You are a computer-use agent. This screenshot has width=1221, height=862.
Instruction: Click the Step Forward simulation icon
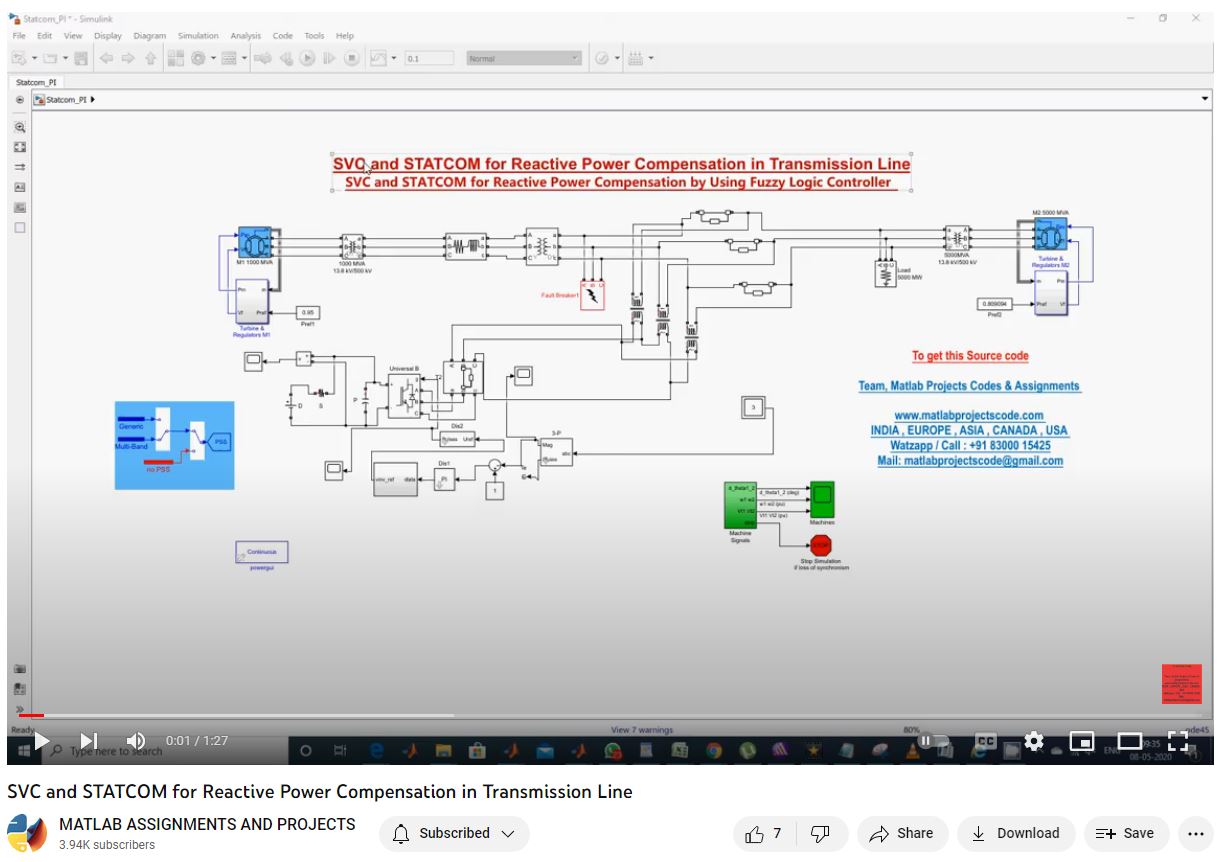coord(330,59)
